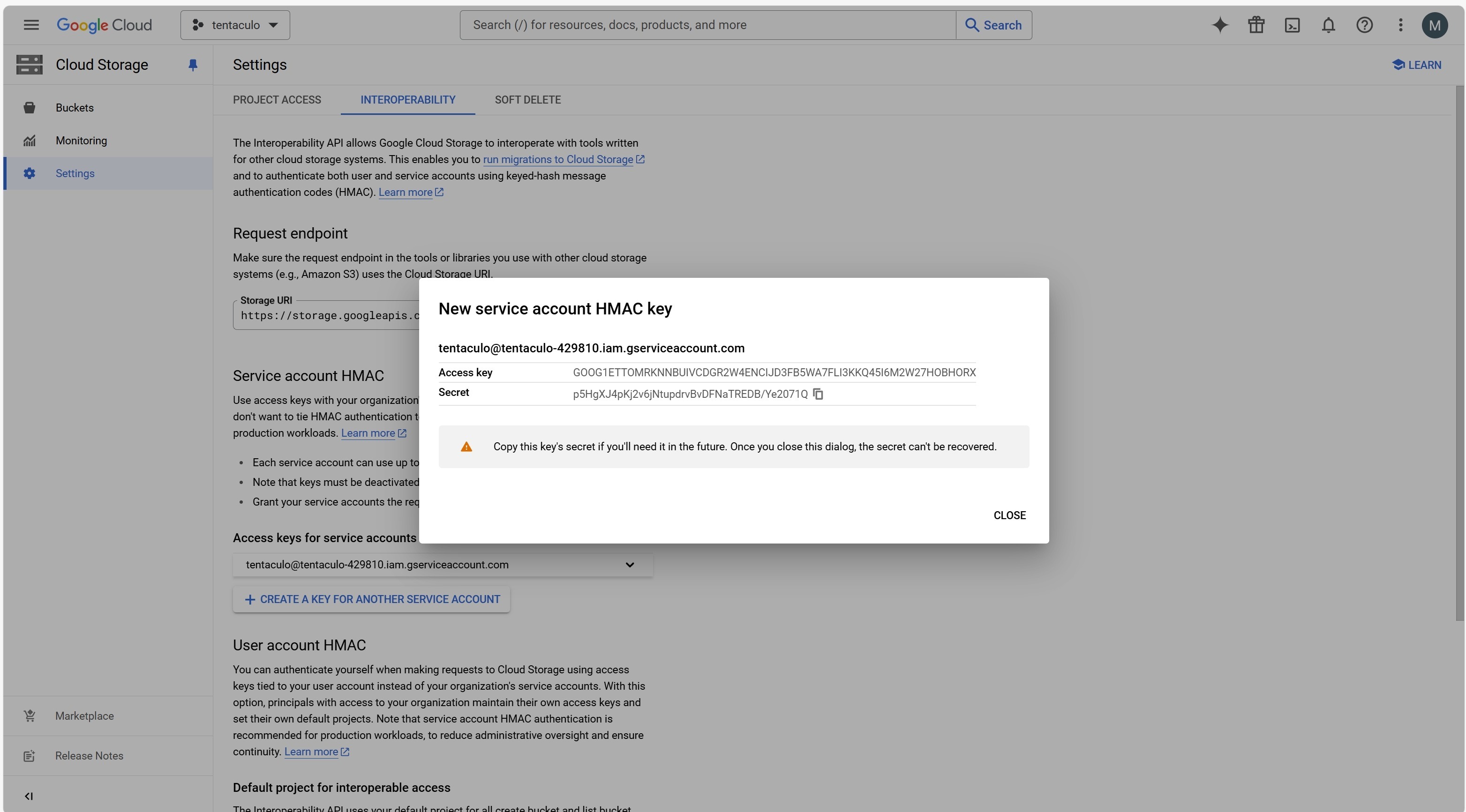Open the M account avatar
1466x812 pixels.
tap(1435, 25)
